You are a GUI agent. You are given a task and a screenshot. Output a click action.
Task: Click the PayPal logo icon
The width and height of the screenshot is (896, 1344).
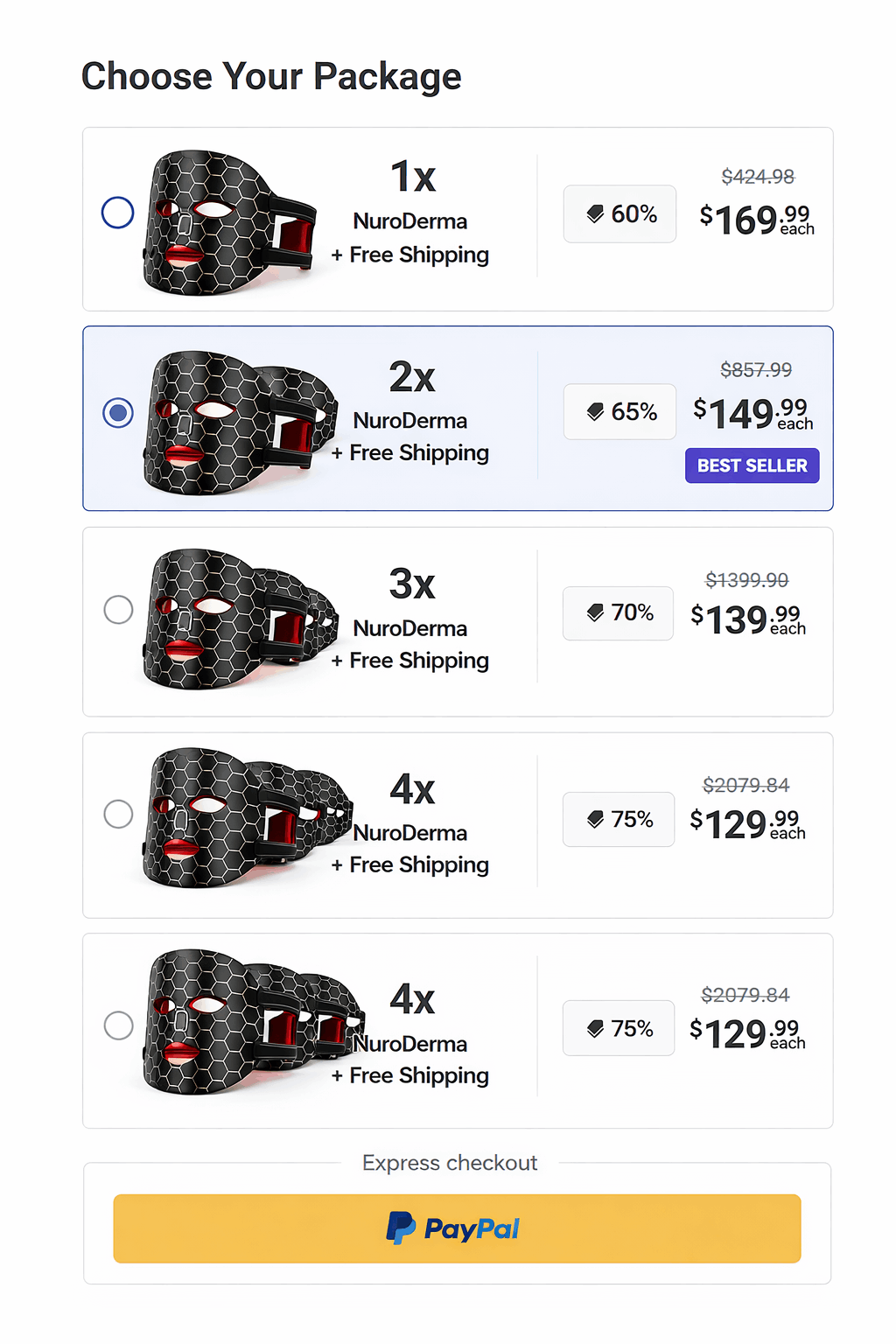401,1228
